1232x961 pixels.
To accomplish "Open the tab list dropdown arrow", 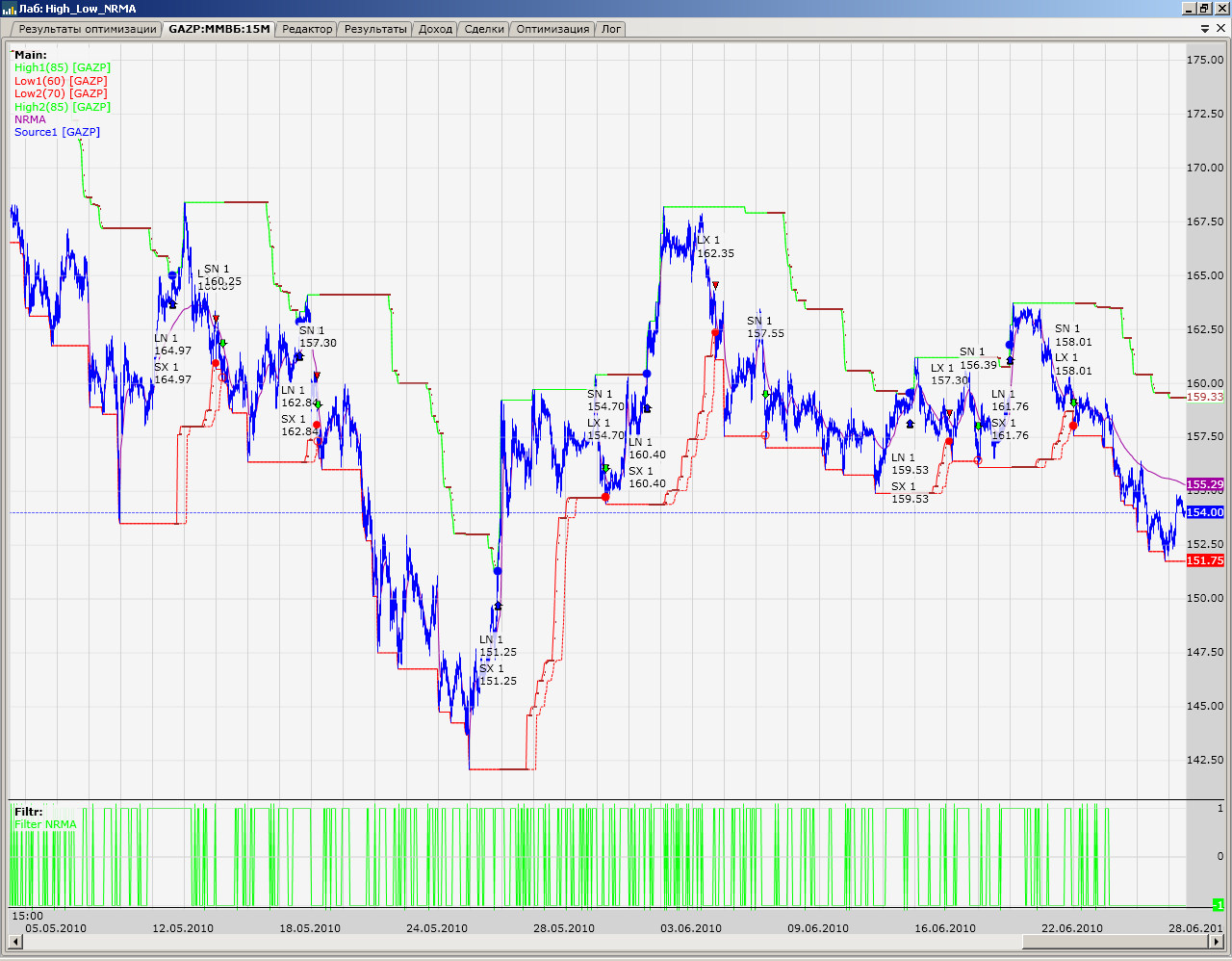I will (1205, 29).
